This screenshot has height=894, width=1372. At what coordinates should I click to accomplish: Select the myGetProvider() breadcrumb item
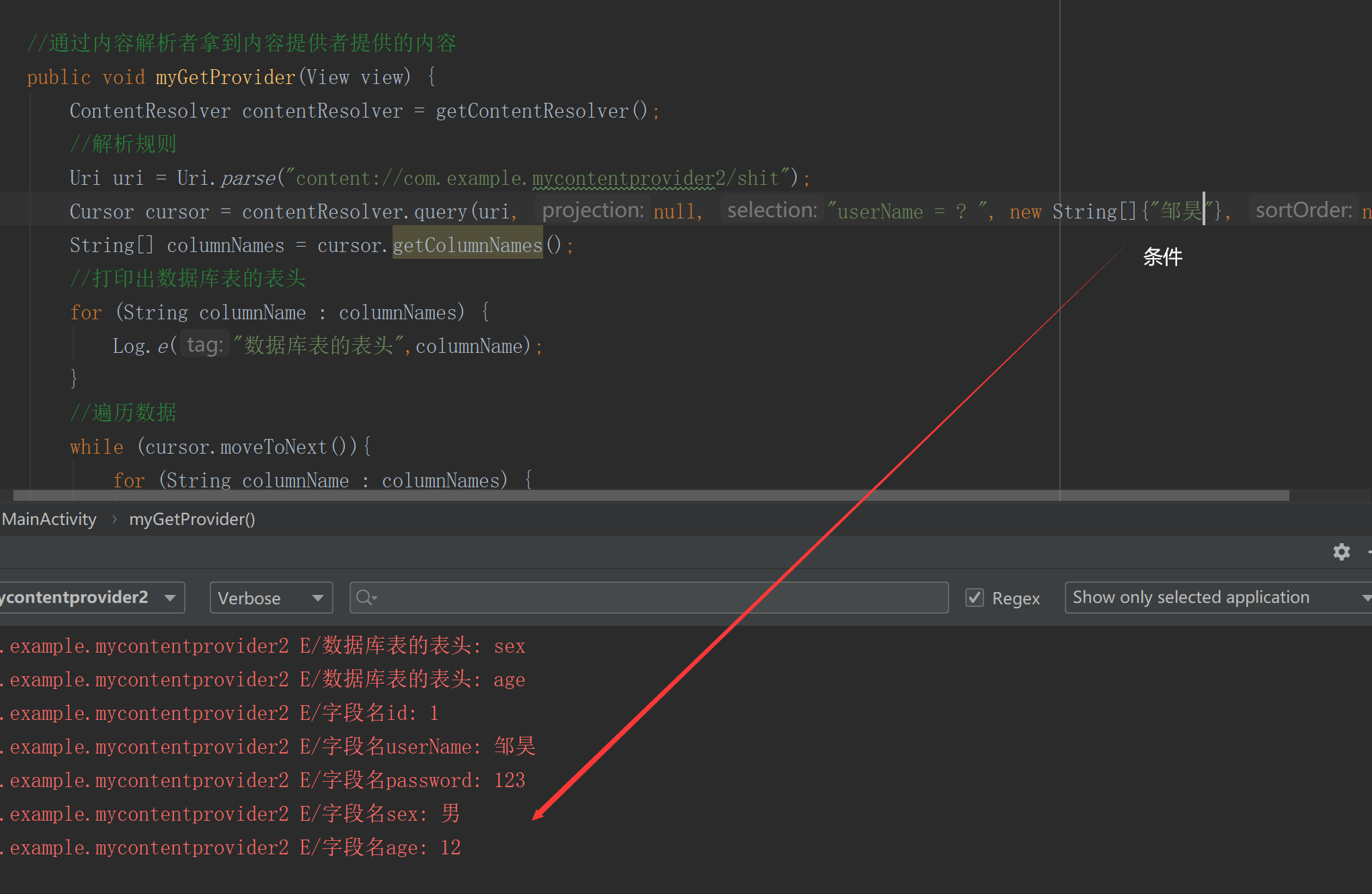click(x=192, y=520)
